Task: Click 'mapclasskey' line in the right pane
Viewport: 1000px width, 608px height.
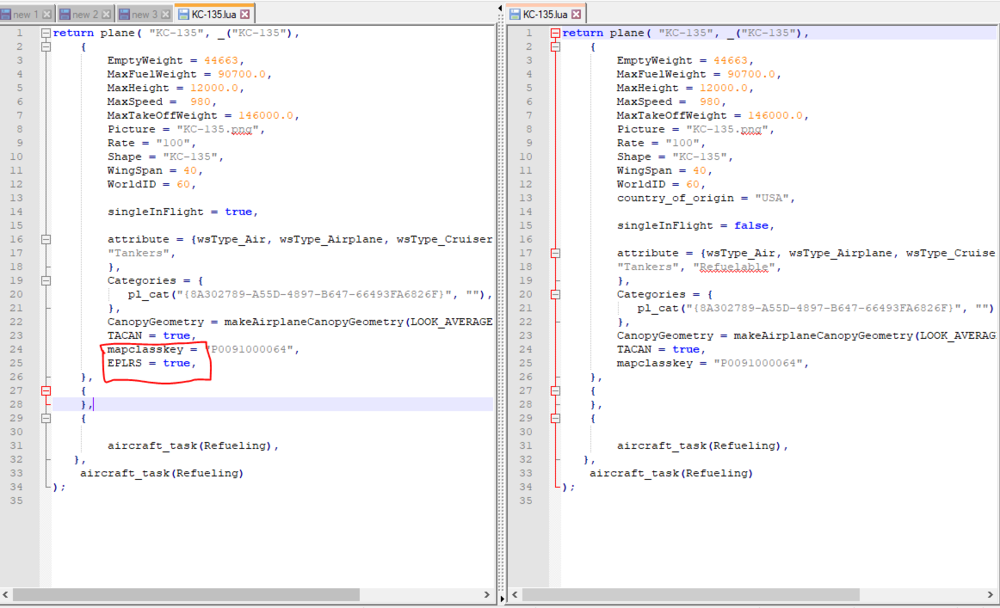Action: click(x=712, y=363)
